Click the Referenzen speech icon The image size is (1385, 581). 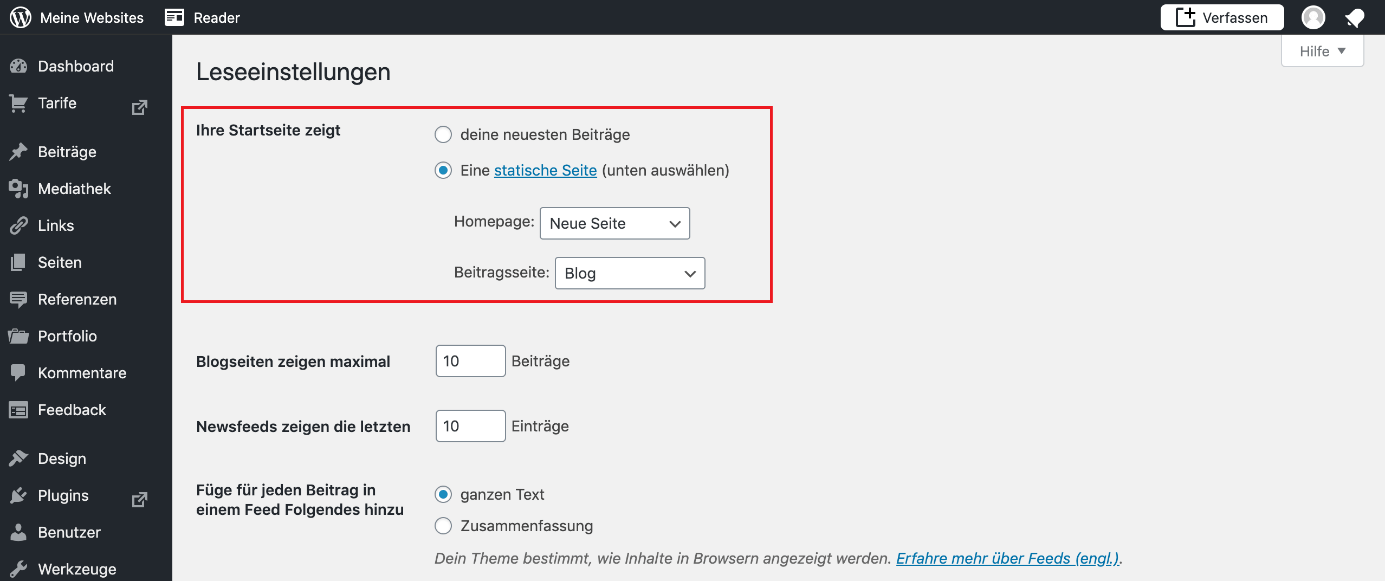pyautogui.click(x=18, y=300)
